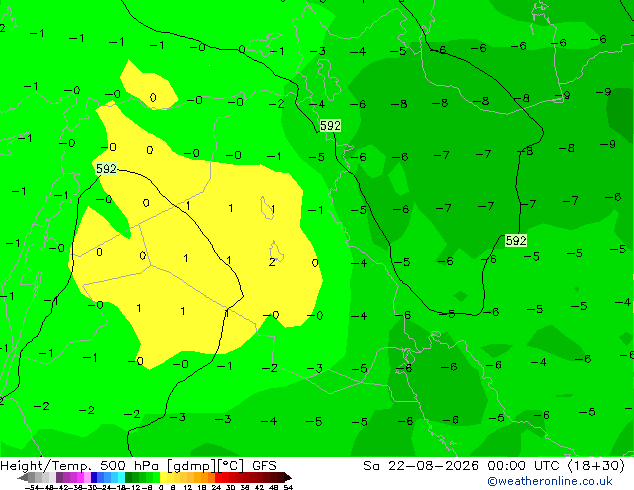634x490 pixels.
Task: Click the legend's right dark arrow tip
Action: click(x=288, y=478)
